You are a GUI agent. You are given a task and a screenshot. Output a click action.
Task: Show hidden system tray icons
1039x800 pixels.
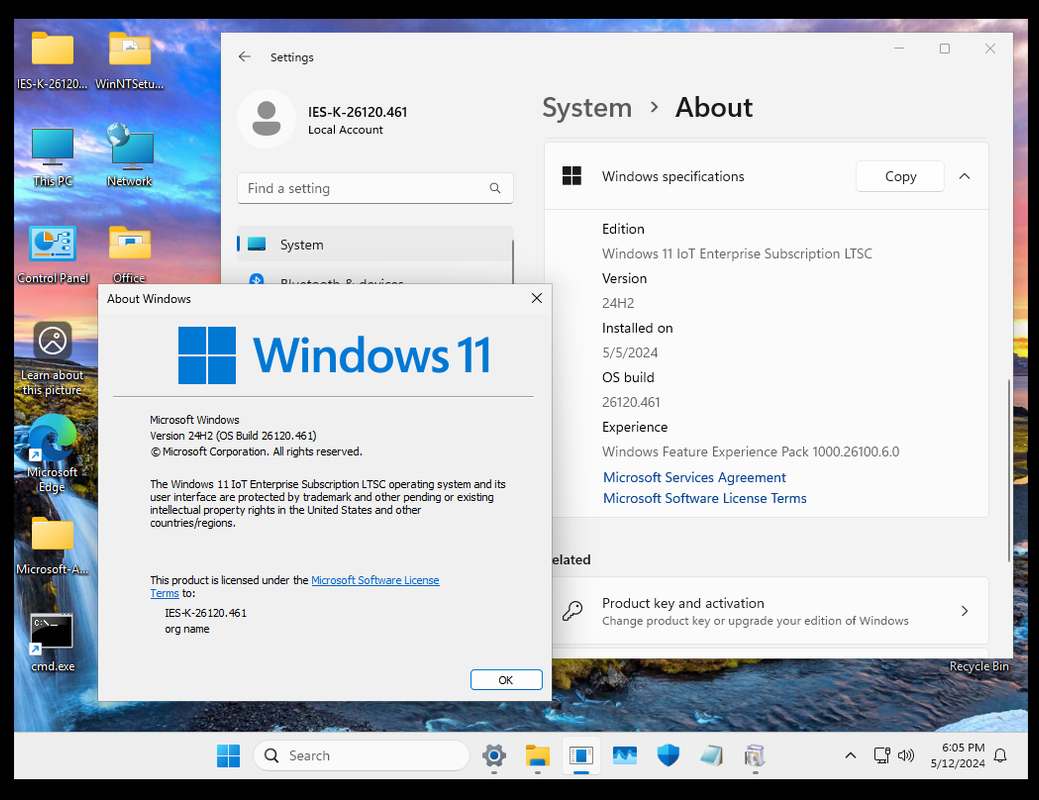[851, 756]
